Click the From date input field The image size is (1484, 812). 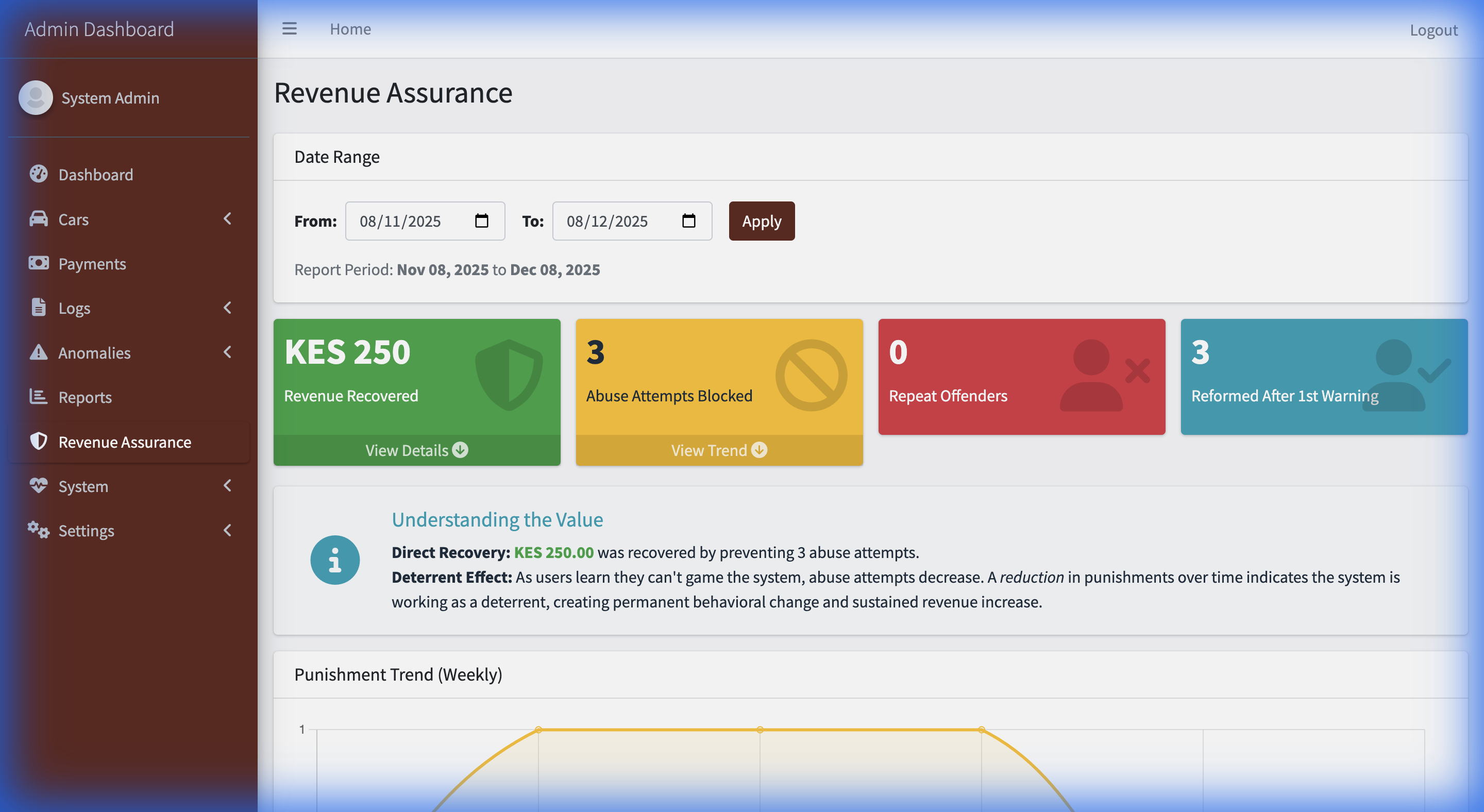(x=425, y=221)
